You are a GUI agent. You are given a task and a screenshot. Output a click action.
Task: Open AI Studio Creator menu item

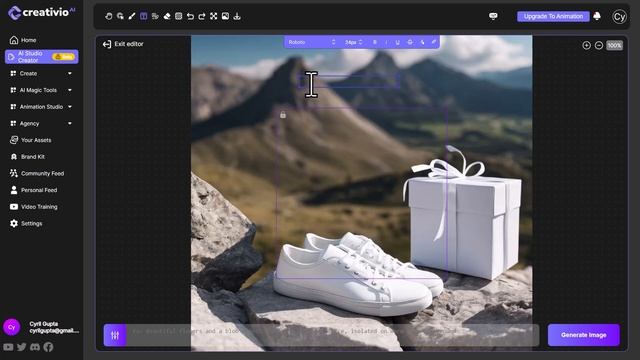click(x=42, y=57)
